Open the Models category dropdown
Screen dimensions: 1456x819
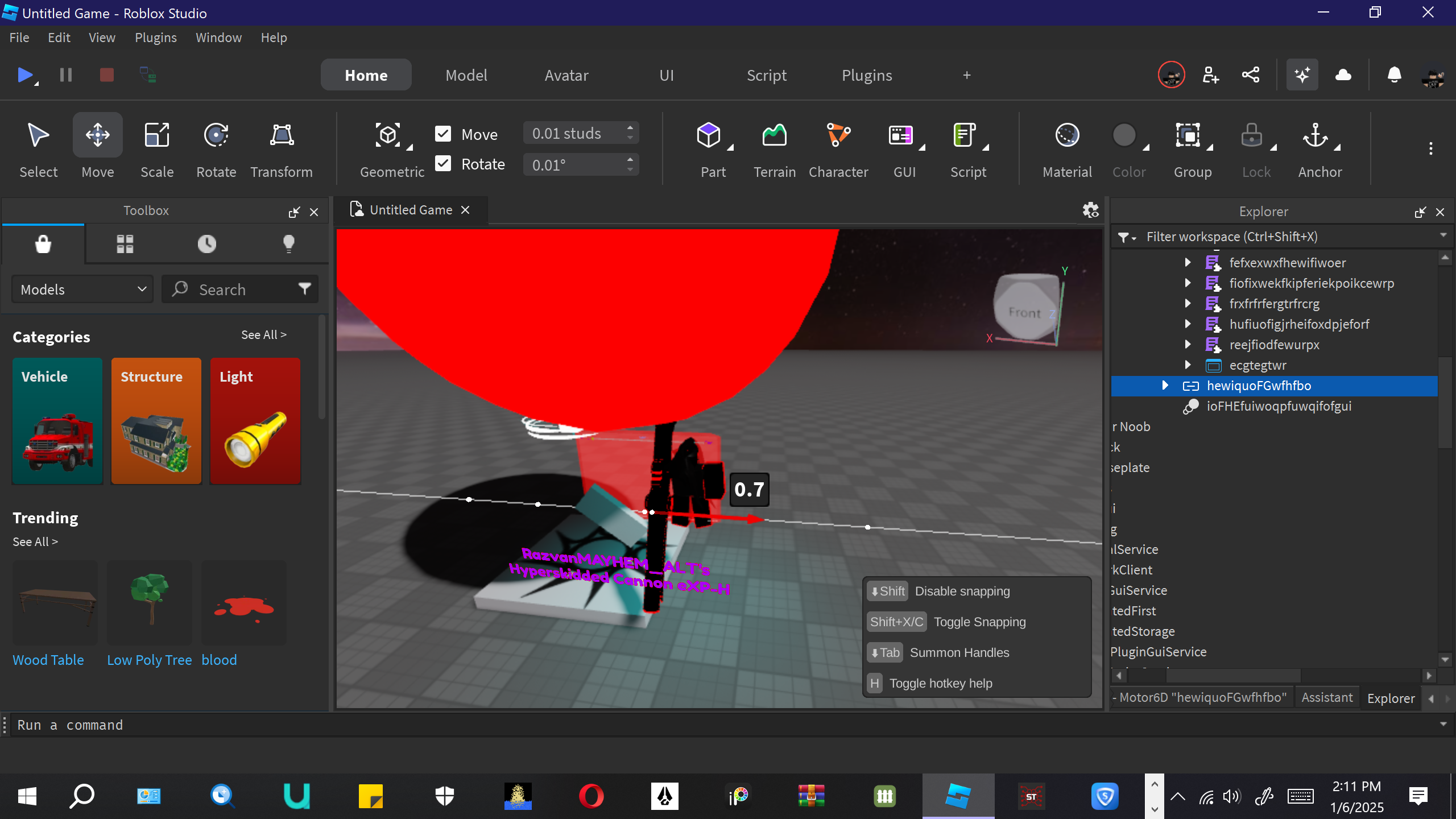click(83, 289)
